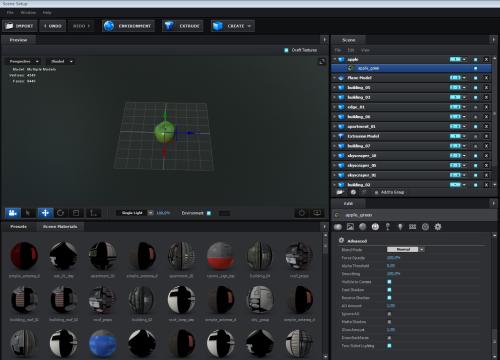The width and height of the screenshot is (500, 360).
Task: Toggle visibility of the Plane Model layer
Action: coord(475,78)
